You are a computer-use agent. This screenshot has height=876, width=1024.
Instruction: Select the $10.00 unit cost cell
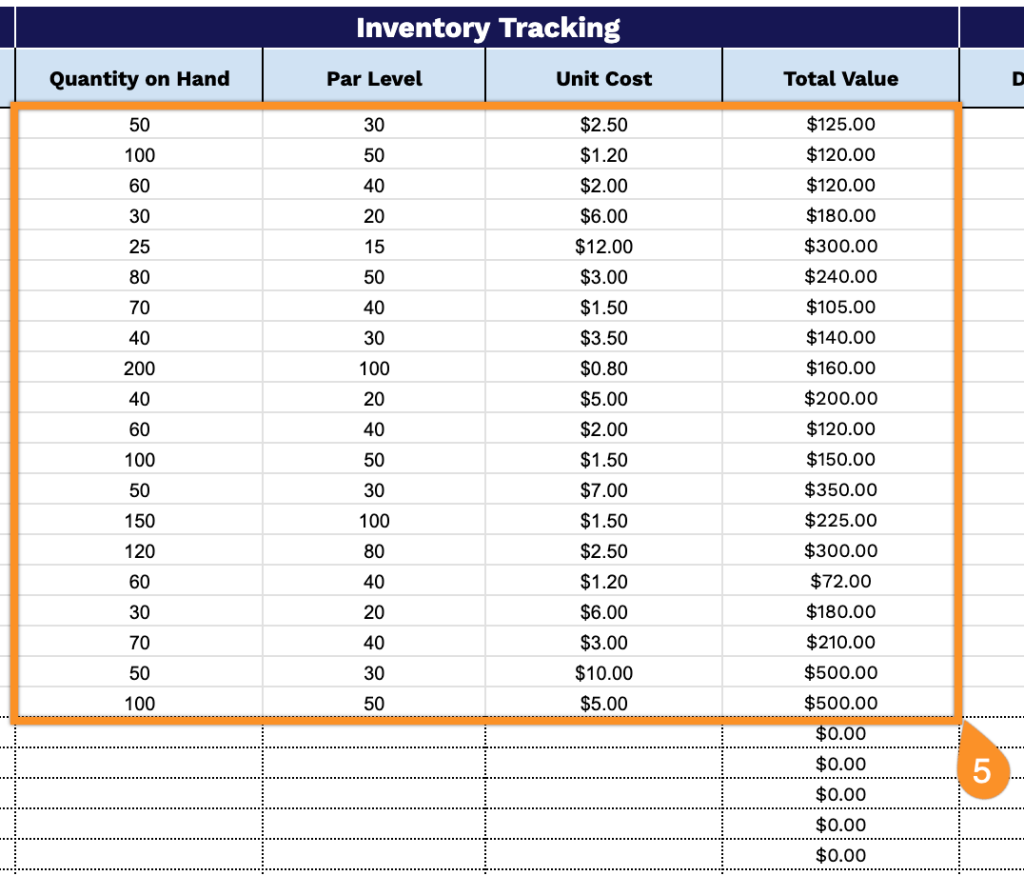click(604, 673)
